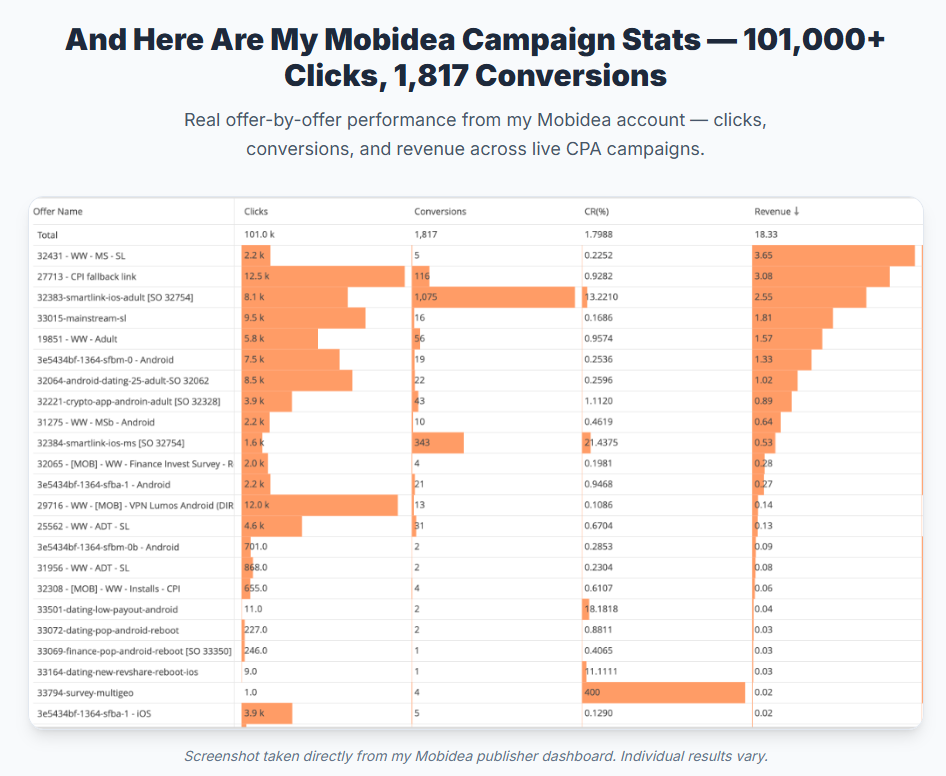The height and width of the screenshot is (776, 946).
Task: Sort by the Clicks column header
Action: pos(256,211)
